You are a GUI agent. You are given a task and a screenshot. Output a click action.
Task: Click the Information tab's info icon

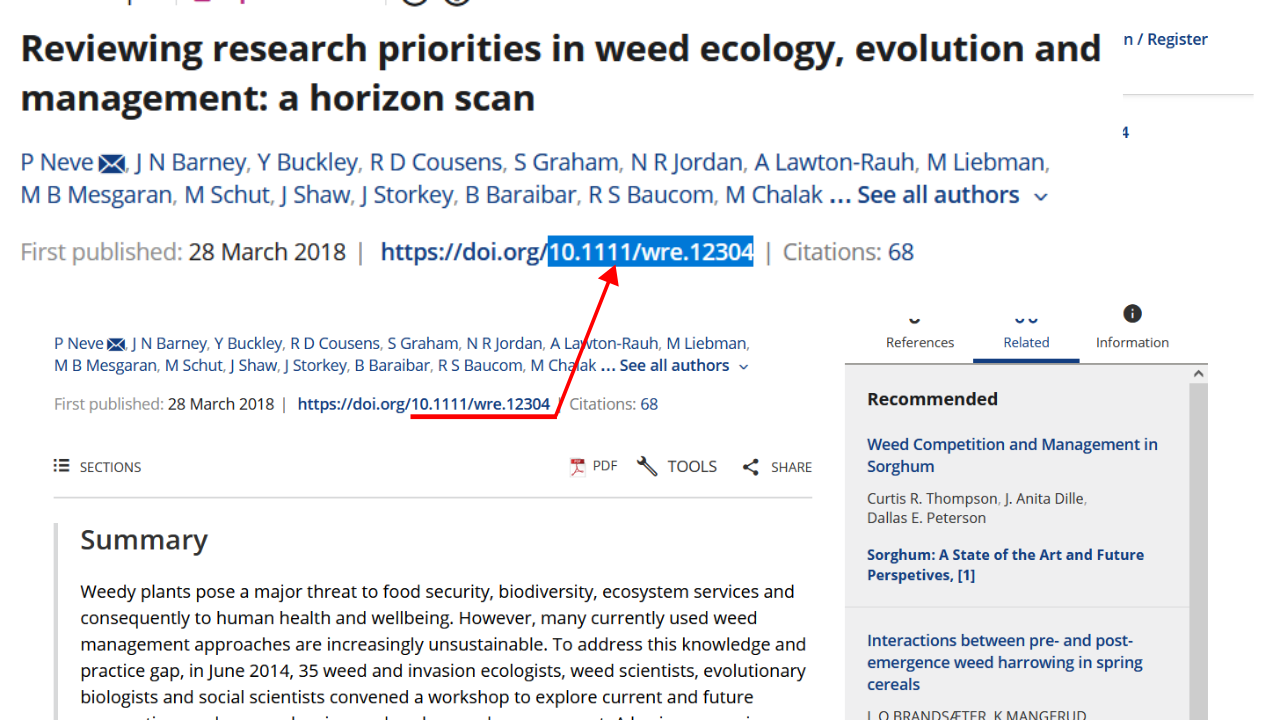click(x=1132, y=314)
